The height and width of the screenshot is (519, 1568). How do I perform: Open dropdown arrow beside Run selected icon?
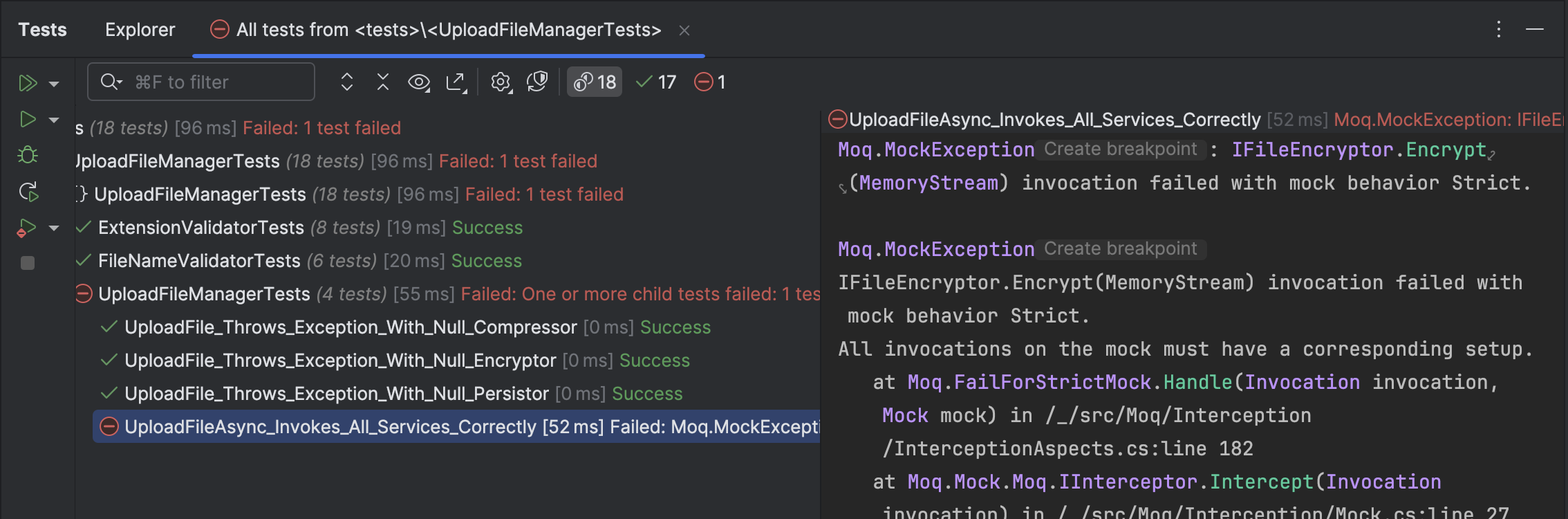[x=54, y=120]
